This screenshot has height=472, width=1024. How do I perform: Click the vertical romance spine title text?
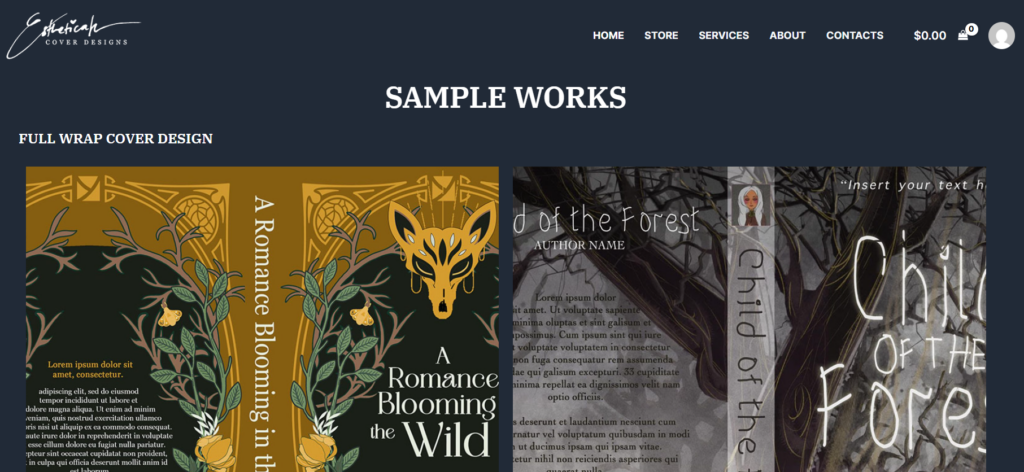[x=264, y=332]
